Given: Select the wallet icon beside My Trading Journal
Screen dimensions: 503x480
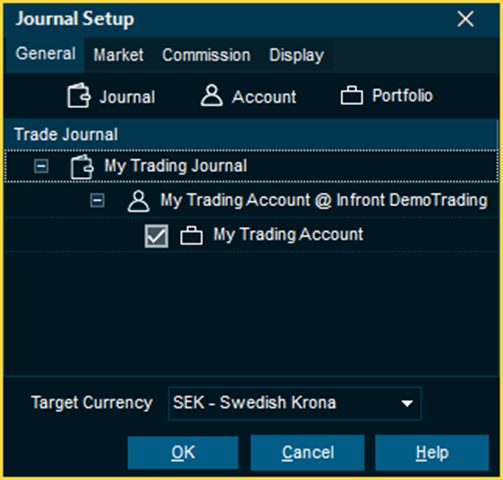Looking at the screenshot, I should coord(82,167).
